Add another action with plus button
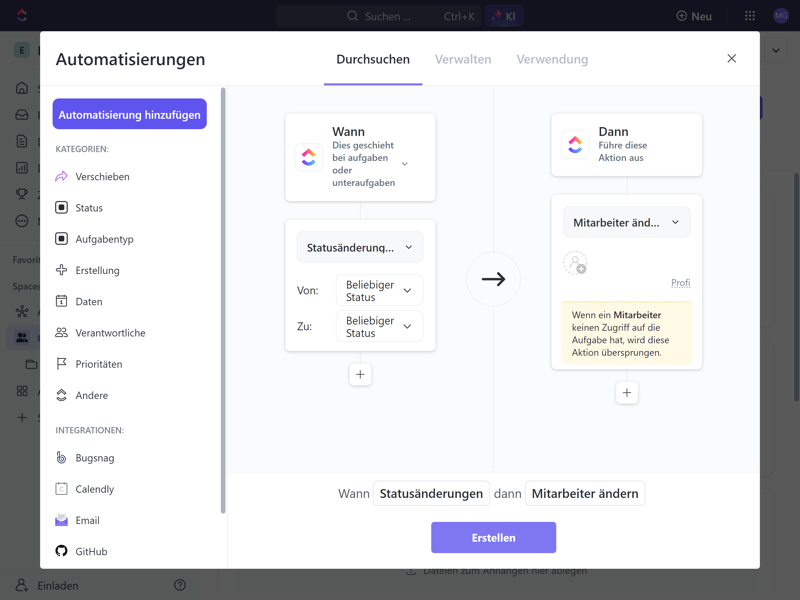The height and width of the screenshot is (600, 800). point(627,393)
